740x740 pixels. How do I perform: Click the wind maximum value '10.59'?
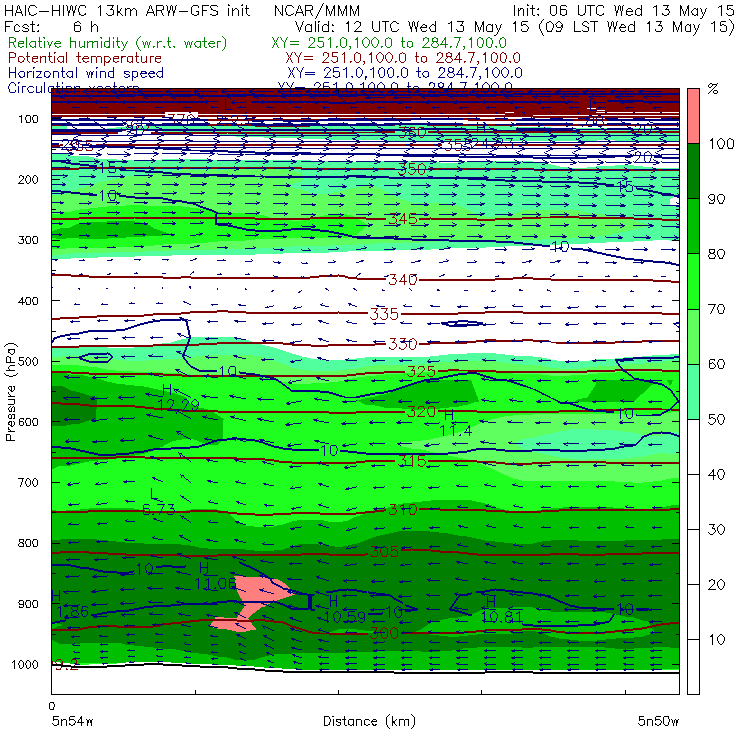coord(345,617)
